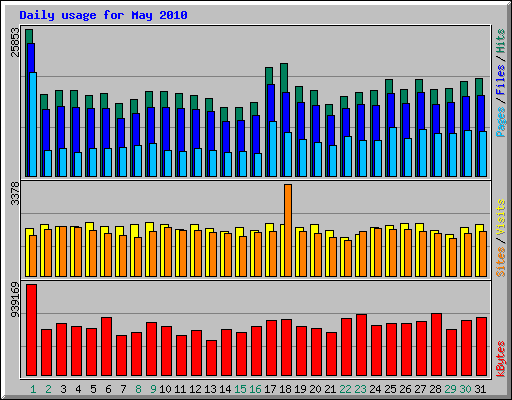512x400 pixels.
Task: Click the 'Daily usage for May 2010' title
Action: point(103,15)
